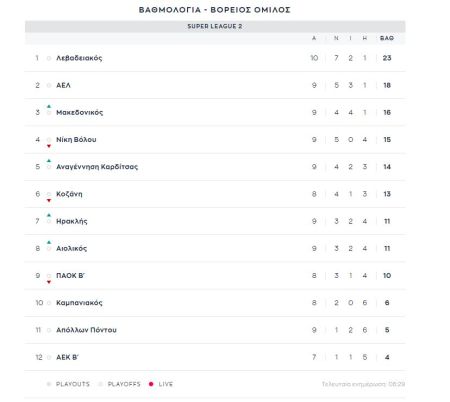Click the green up arrow beside Αιολικός

pos(49,242)
